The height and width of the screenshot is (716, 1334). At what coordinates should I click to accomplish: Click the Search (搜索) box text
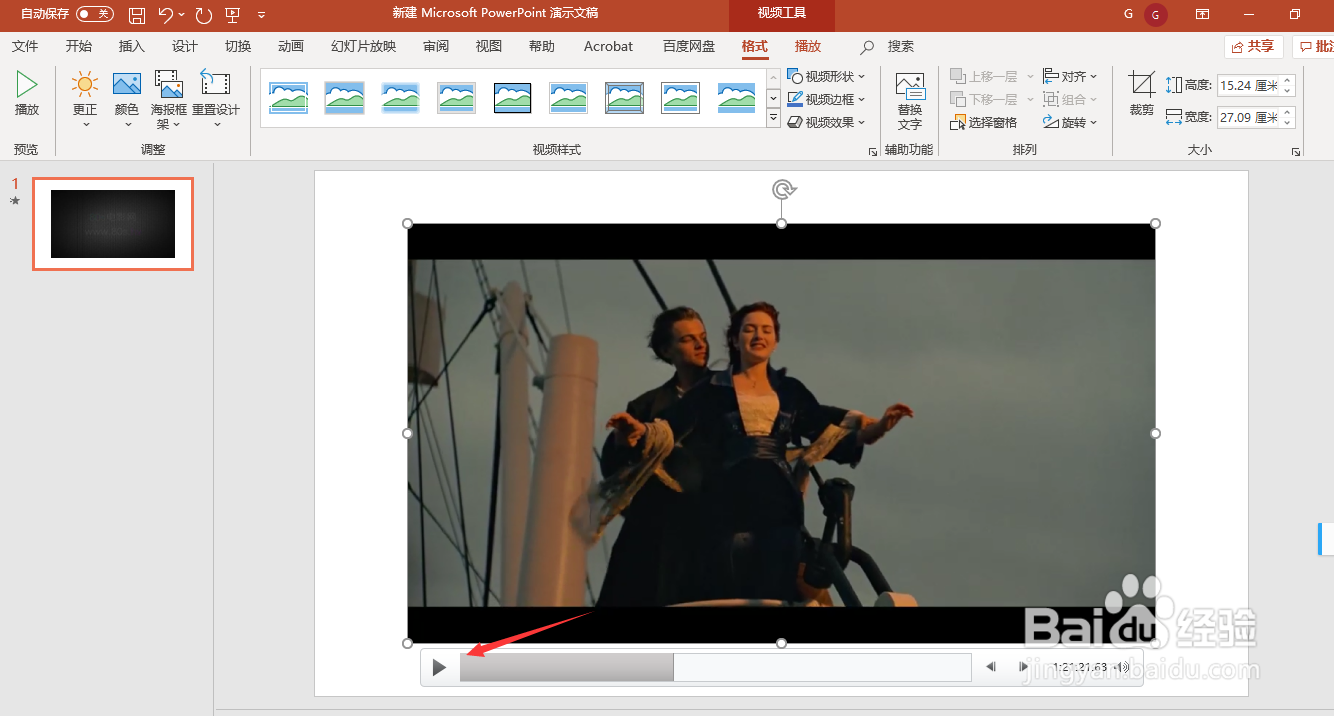pyautogui.click(x=901, y=46)
